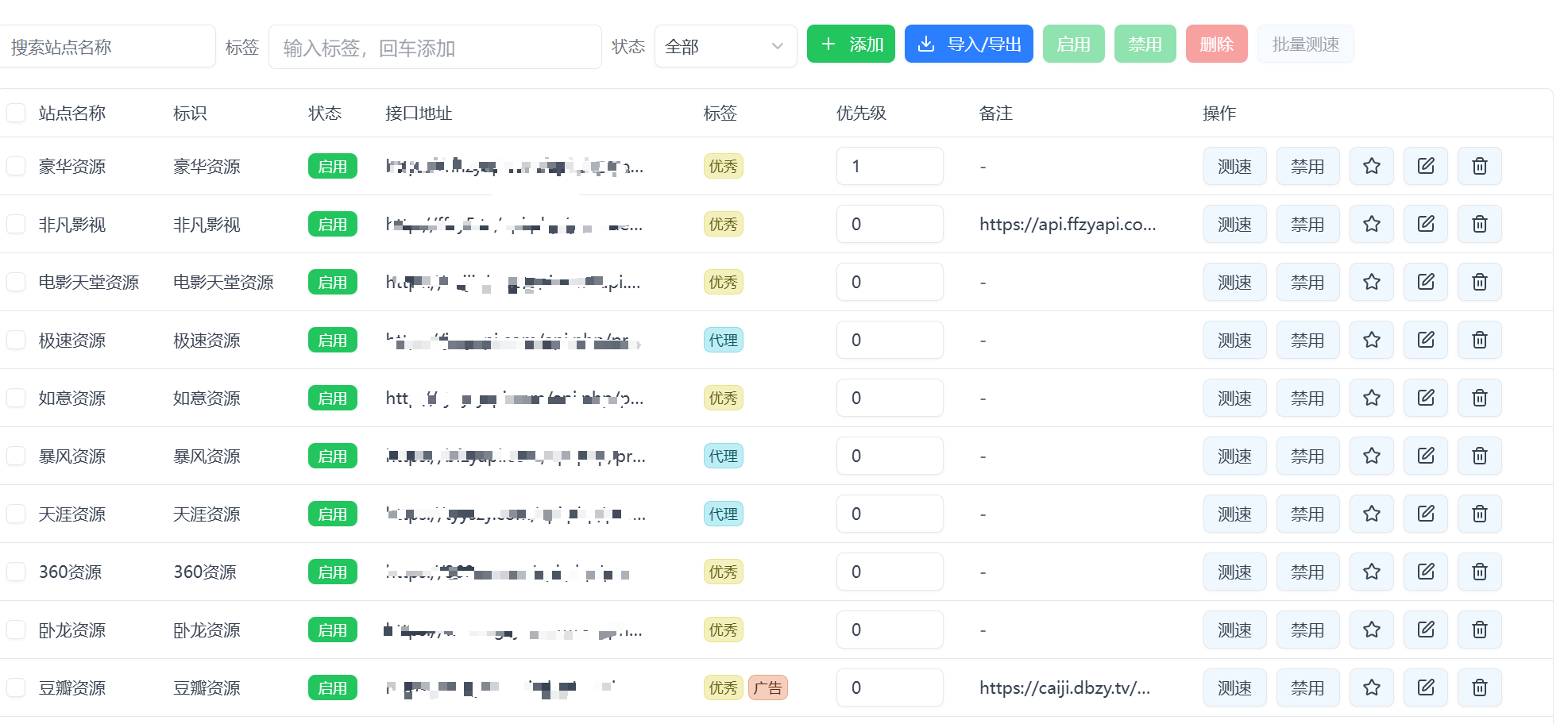The image size is (1568, 724).
Task: Click the edit pencil icon for 卧龙资源
Action: [x=1425, y=630]
